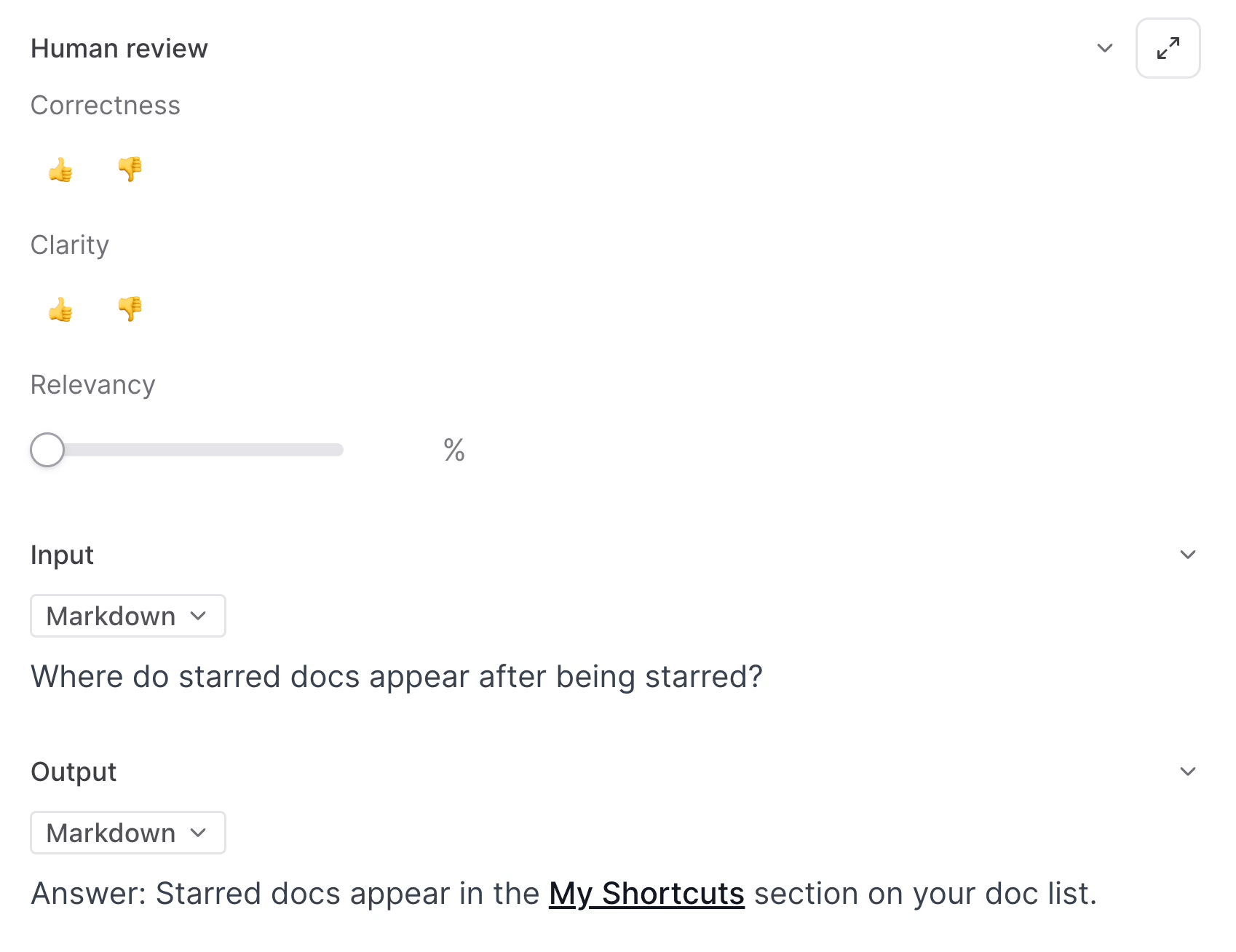1236x952 pixels.
Task: Give Correctness a thumbs up
Action: 60,170
